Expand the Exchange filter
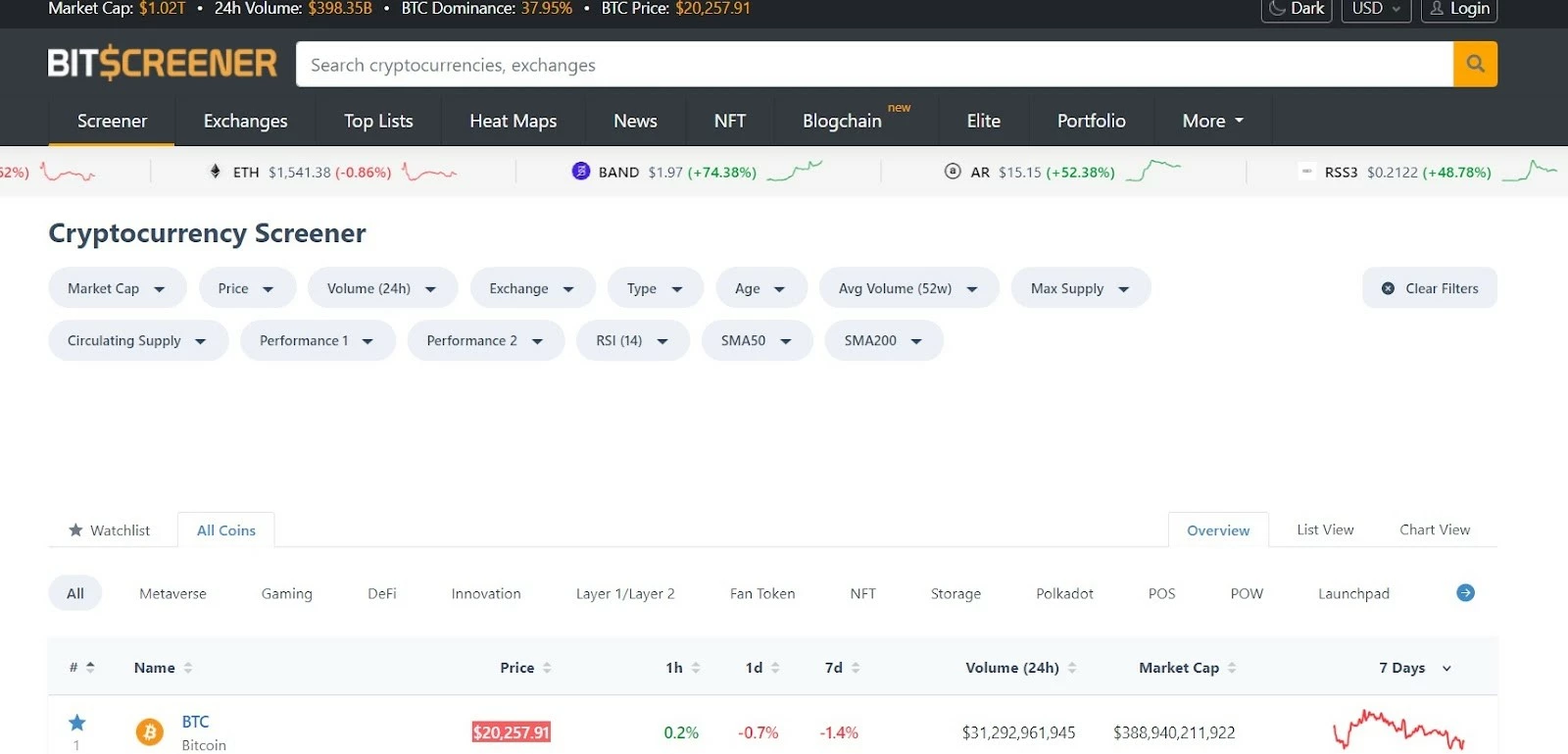1568x754 pixels. [x=532, y=288]
